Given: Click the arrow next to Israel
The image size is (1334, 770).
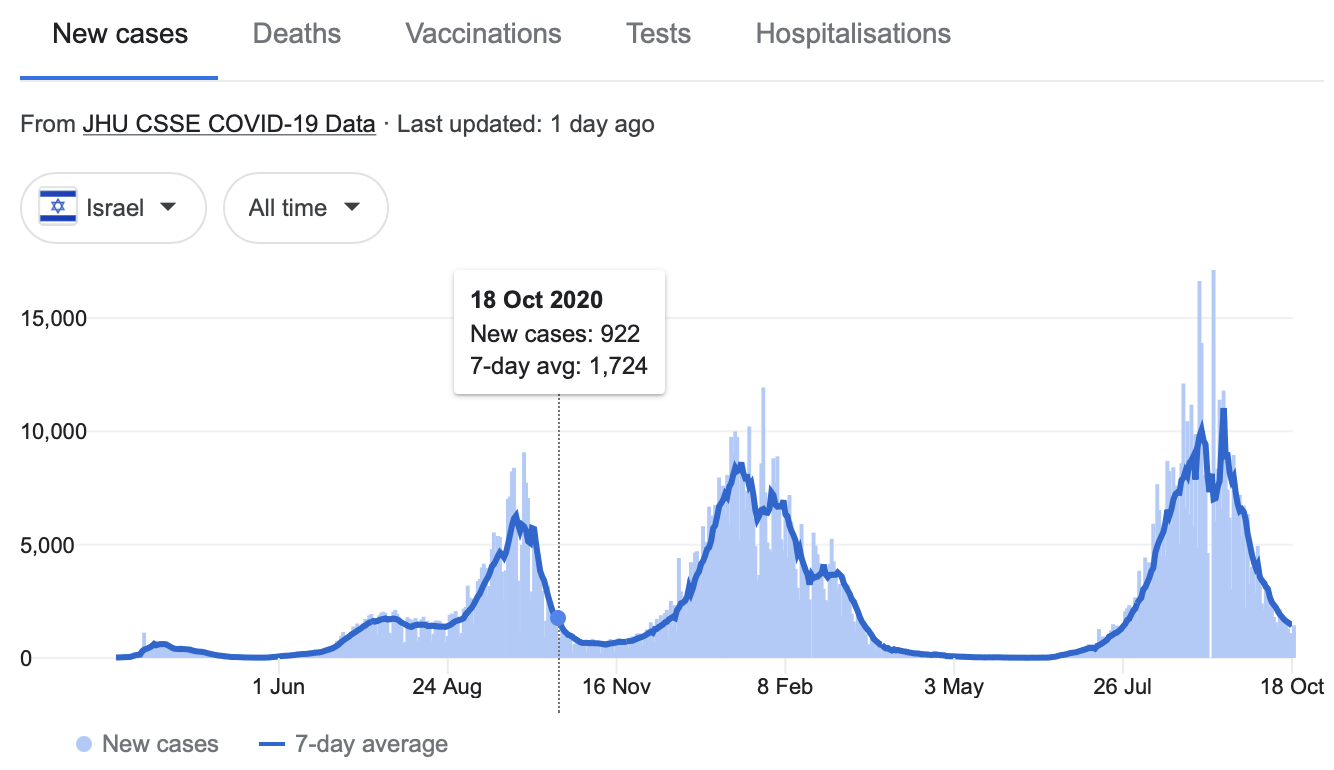Looking at the screenshot, I should [x=168, y=207].
